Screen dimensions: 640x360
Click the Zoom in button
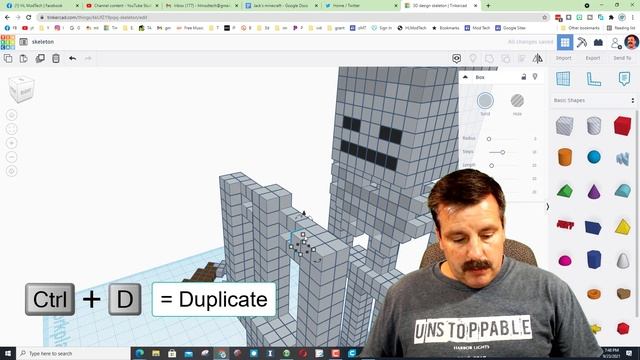click(x=11, y=143)
